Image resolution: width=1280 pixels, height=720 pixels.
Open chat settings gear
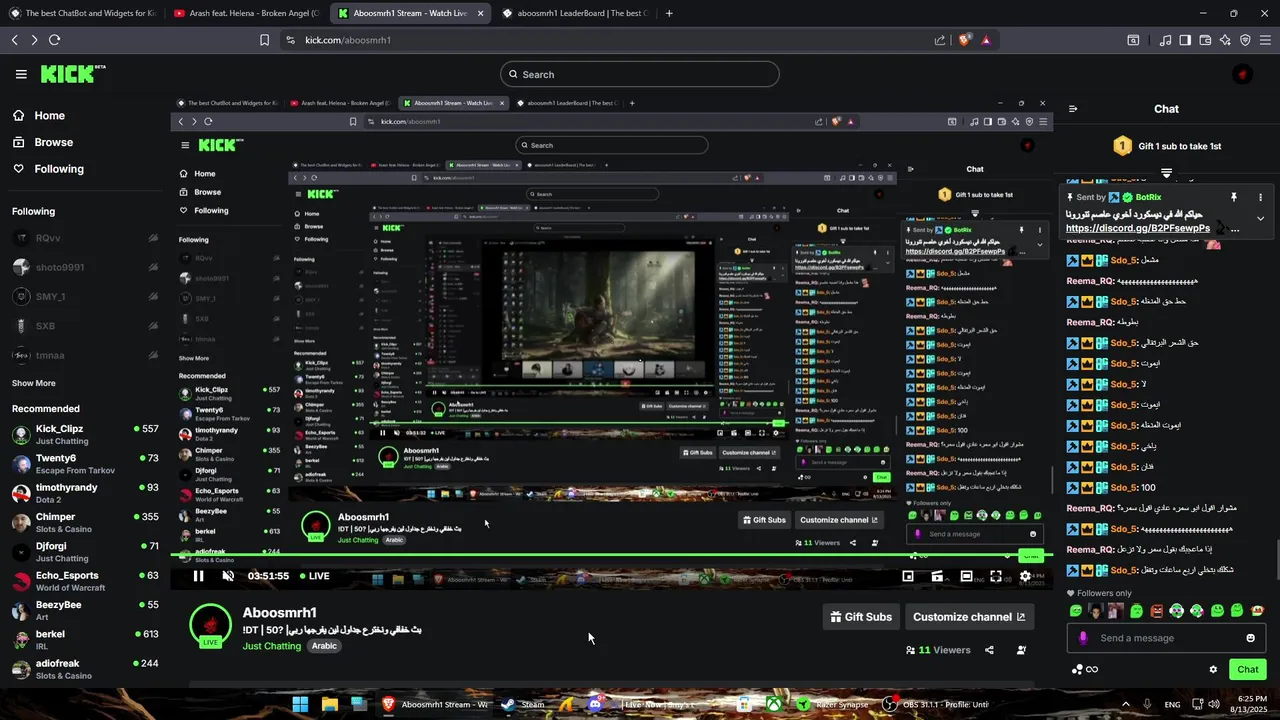[1213, 669]
